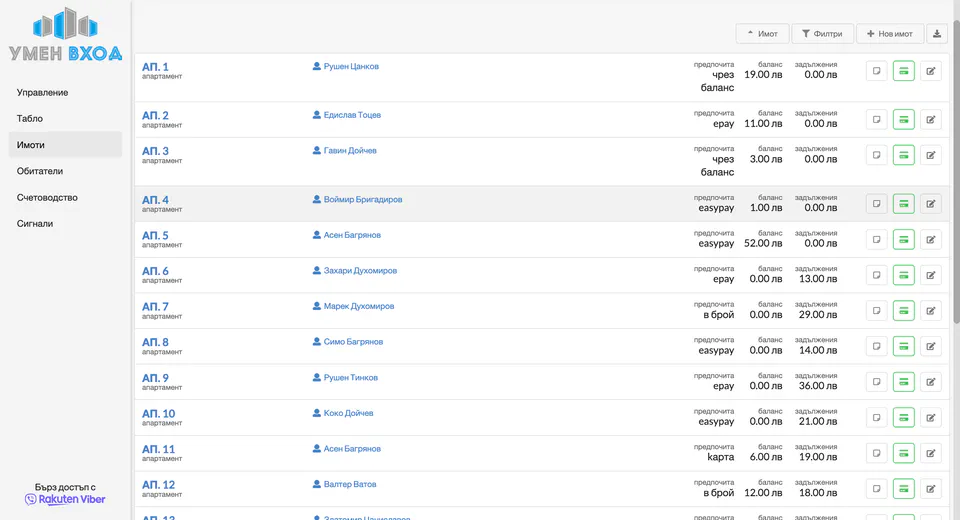Open the Обитатели sidebar section

40,171
